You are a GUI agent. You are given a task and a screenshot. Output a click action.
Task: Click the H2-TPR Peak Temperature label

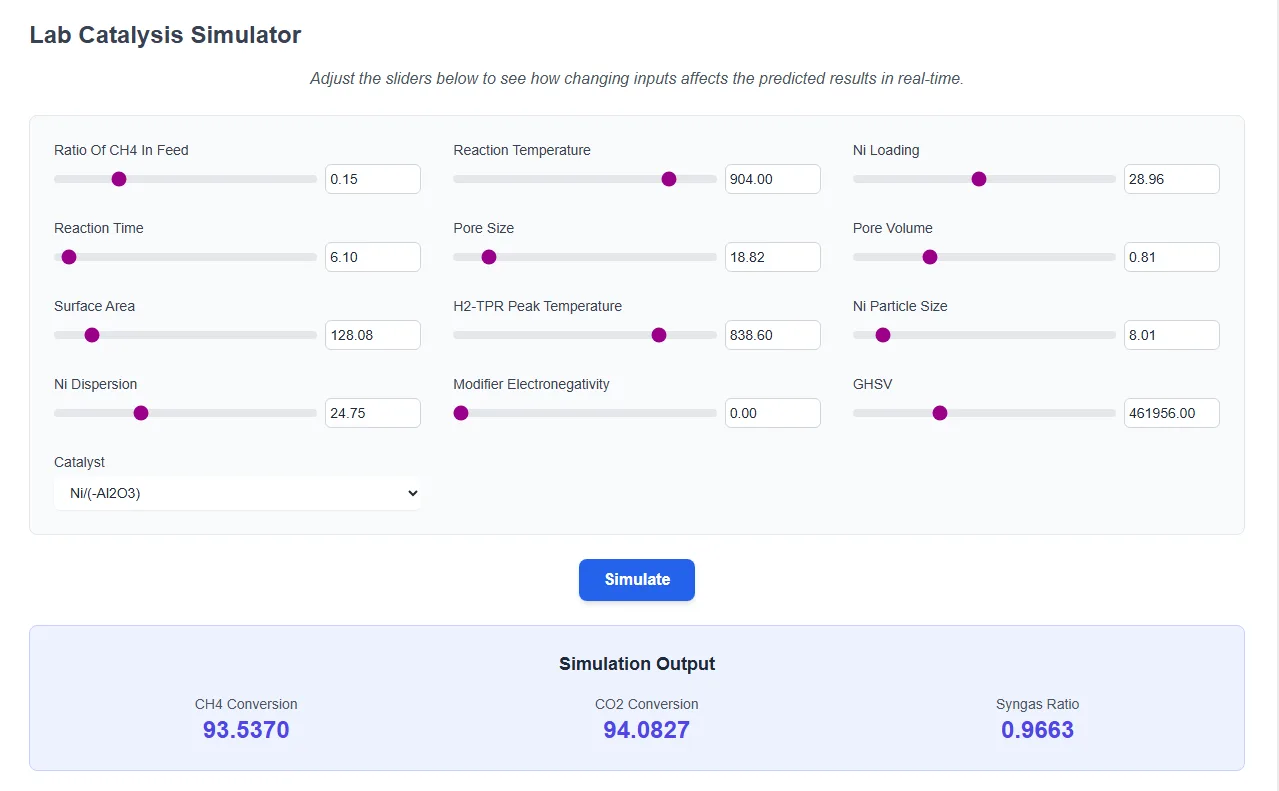[537, 306]
